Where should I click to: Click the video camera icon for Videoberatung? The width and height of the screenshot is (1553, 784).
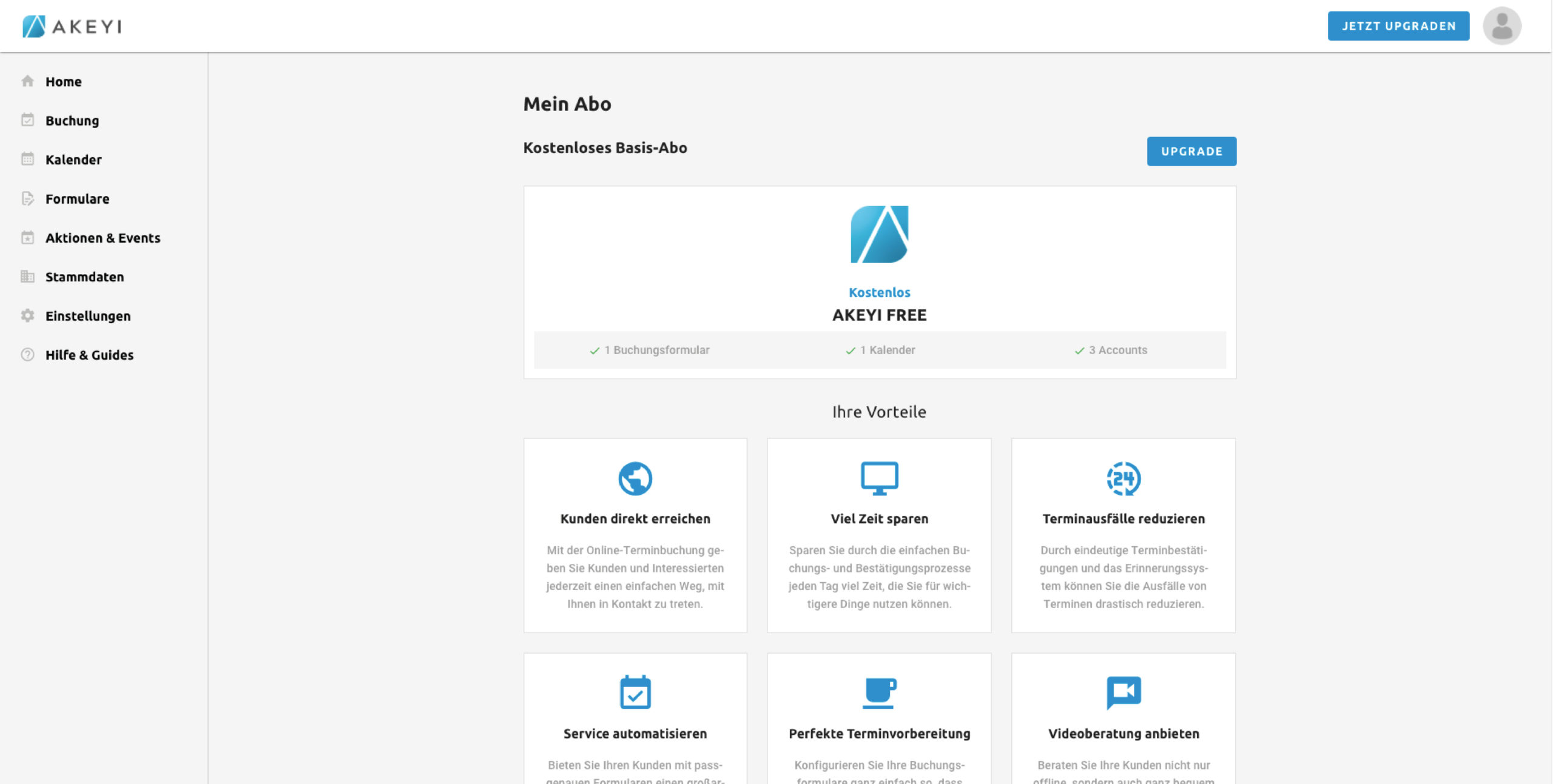[x=1123, y=692]
